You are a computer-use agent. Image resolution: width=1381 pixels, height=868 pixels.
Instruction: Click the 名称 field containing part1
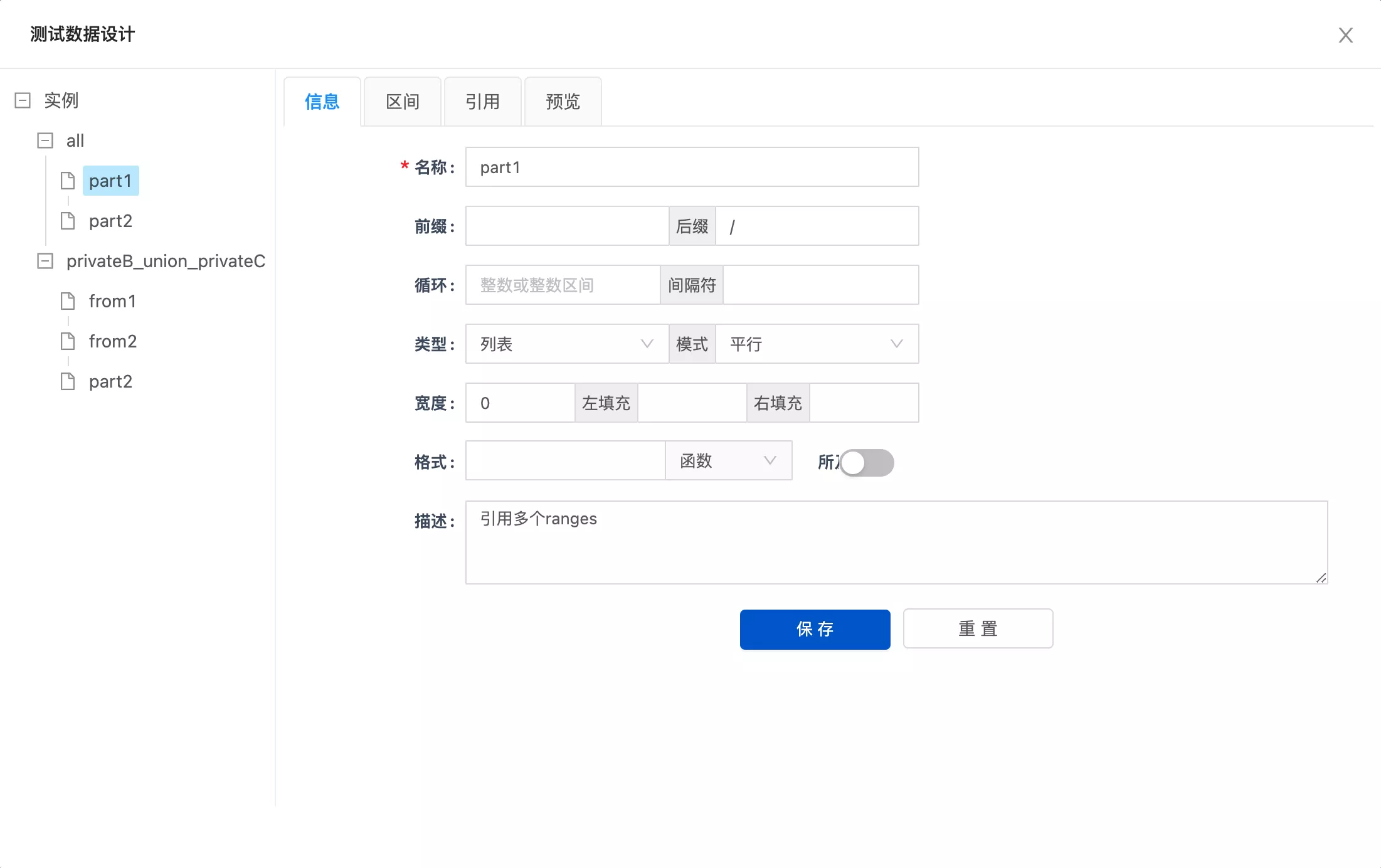[692, 167]
